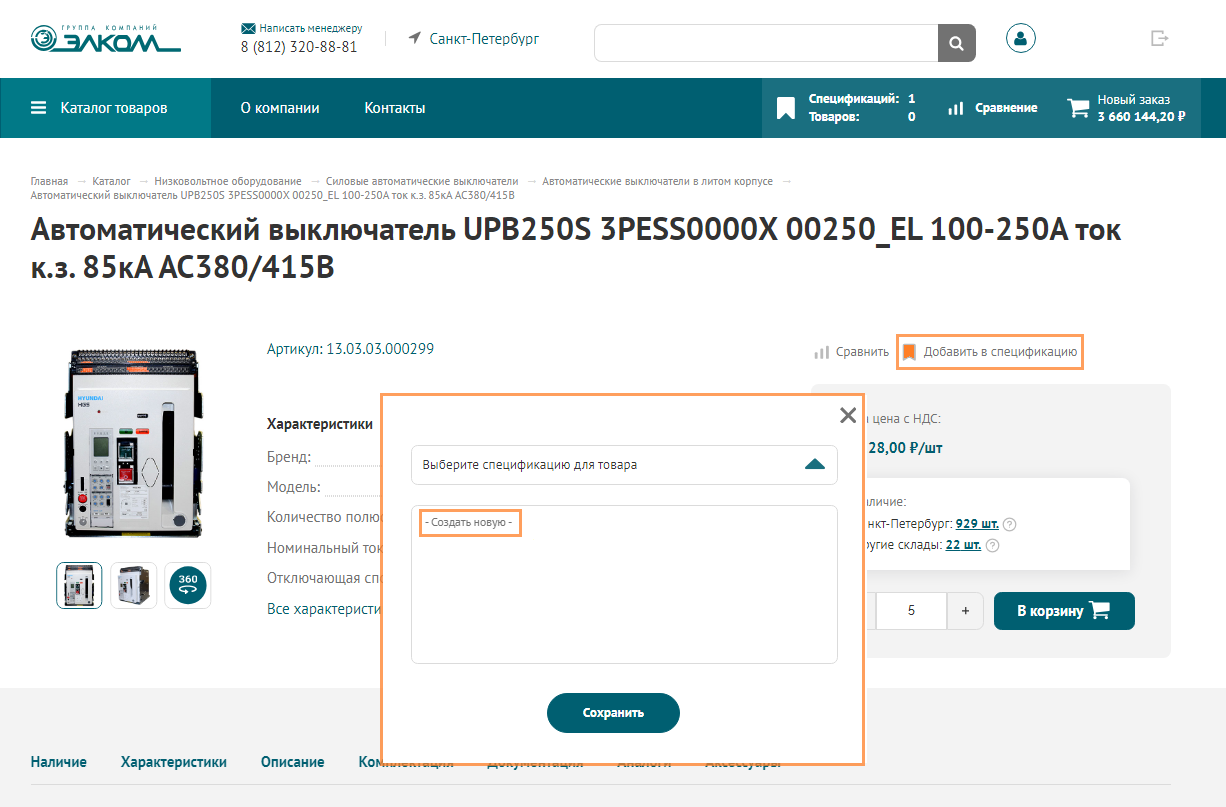Image resolution: width=1226 pixels, height=807 pixels.
Task: Click the Написать менеджеру envelope link
Action: 301,28
